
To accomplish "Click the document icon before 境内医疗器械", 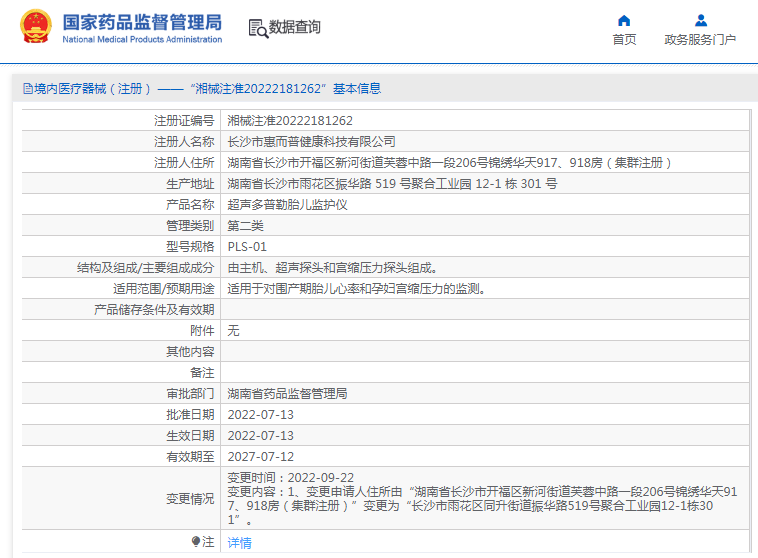I will [27, 89].
